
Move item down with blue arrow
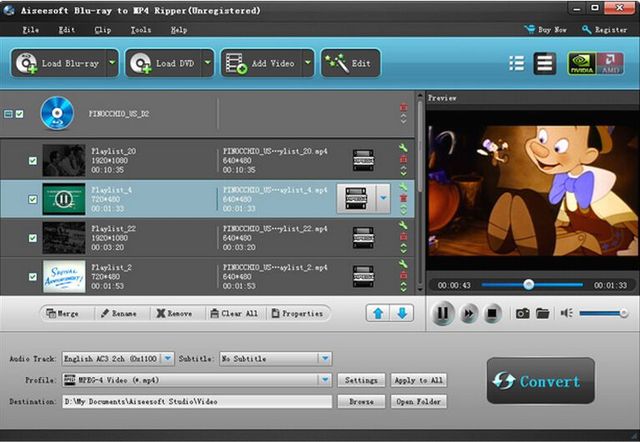point(402,313)
